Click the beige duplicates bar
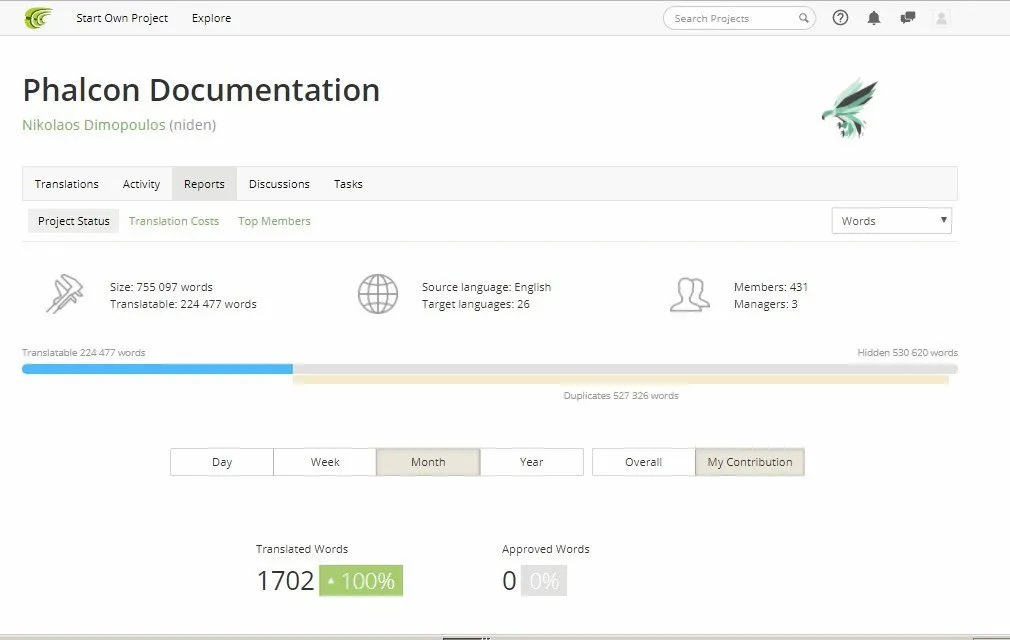The image size is (1010, 640). (620, 380)
